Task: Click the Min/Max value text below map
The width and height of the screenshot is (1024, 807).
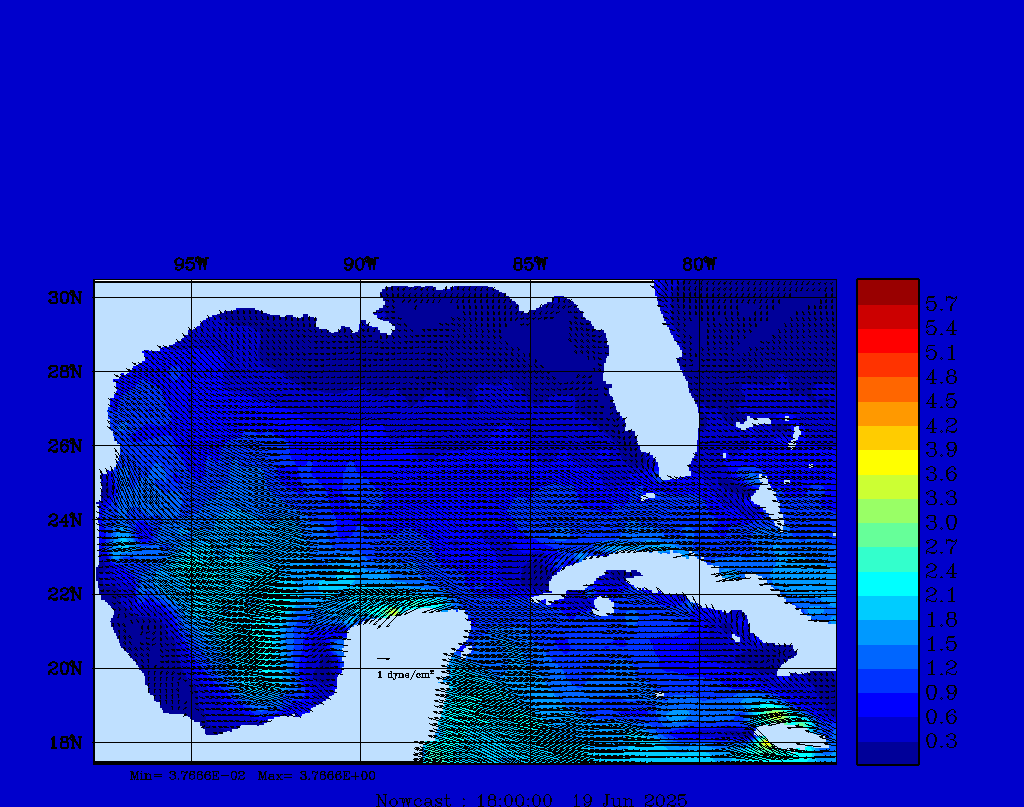Action: (253, 775)
